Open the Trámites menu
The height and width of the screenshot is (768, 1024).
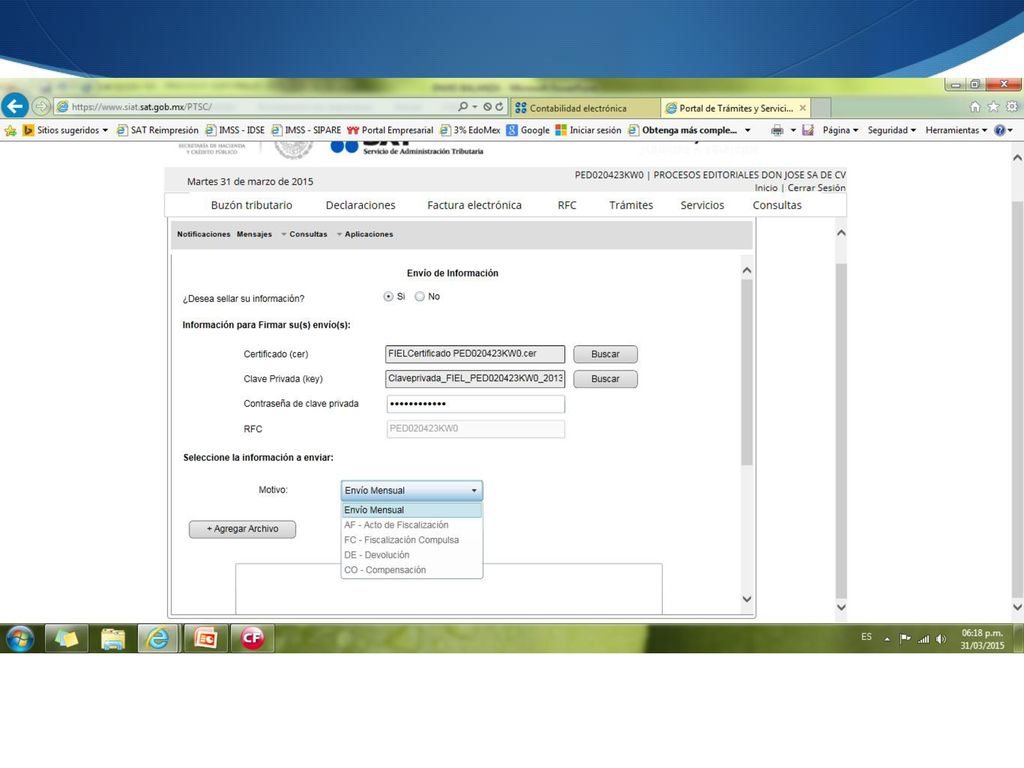point(631,205)
